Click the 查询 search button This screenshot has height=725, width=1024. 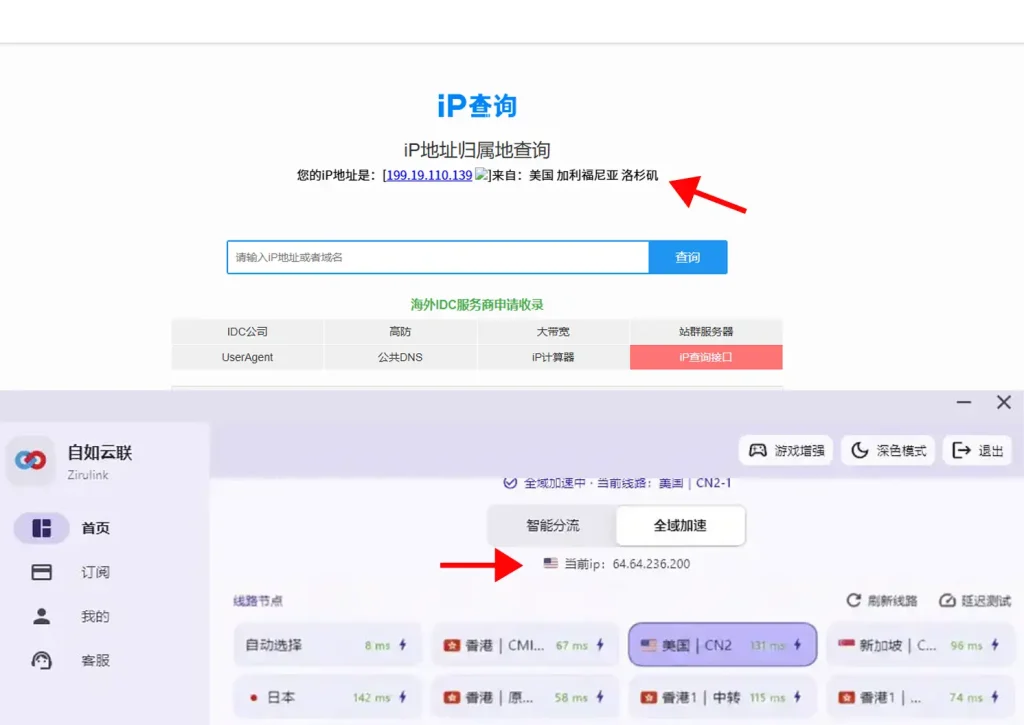(x=688, y=257)
